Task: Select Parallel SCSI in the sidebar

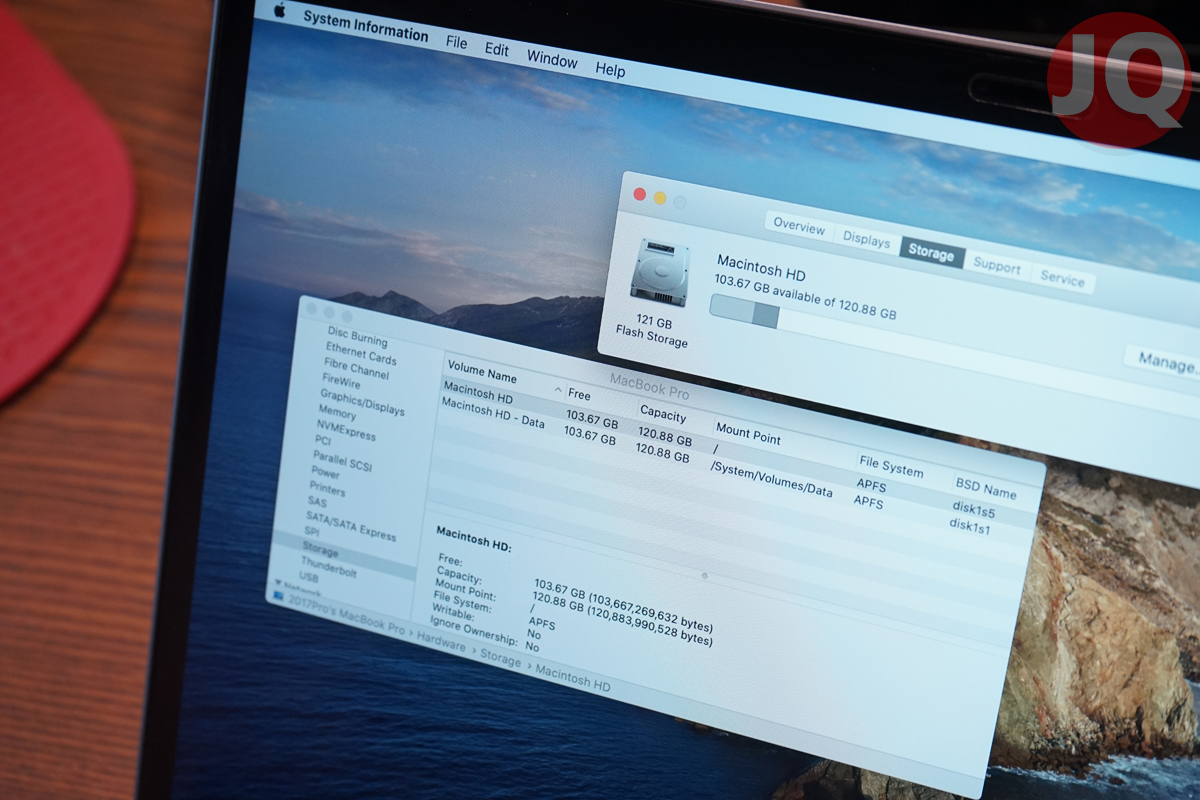Action: 342,460
